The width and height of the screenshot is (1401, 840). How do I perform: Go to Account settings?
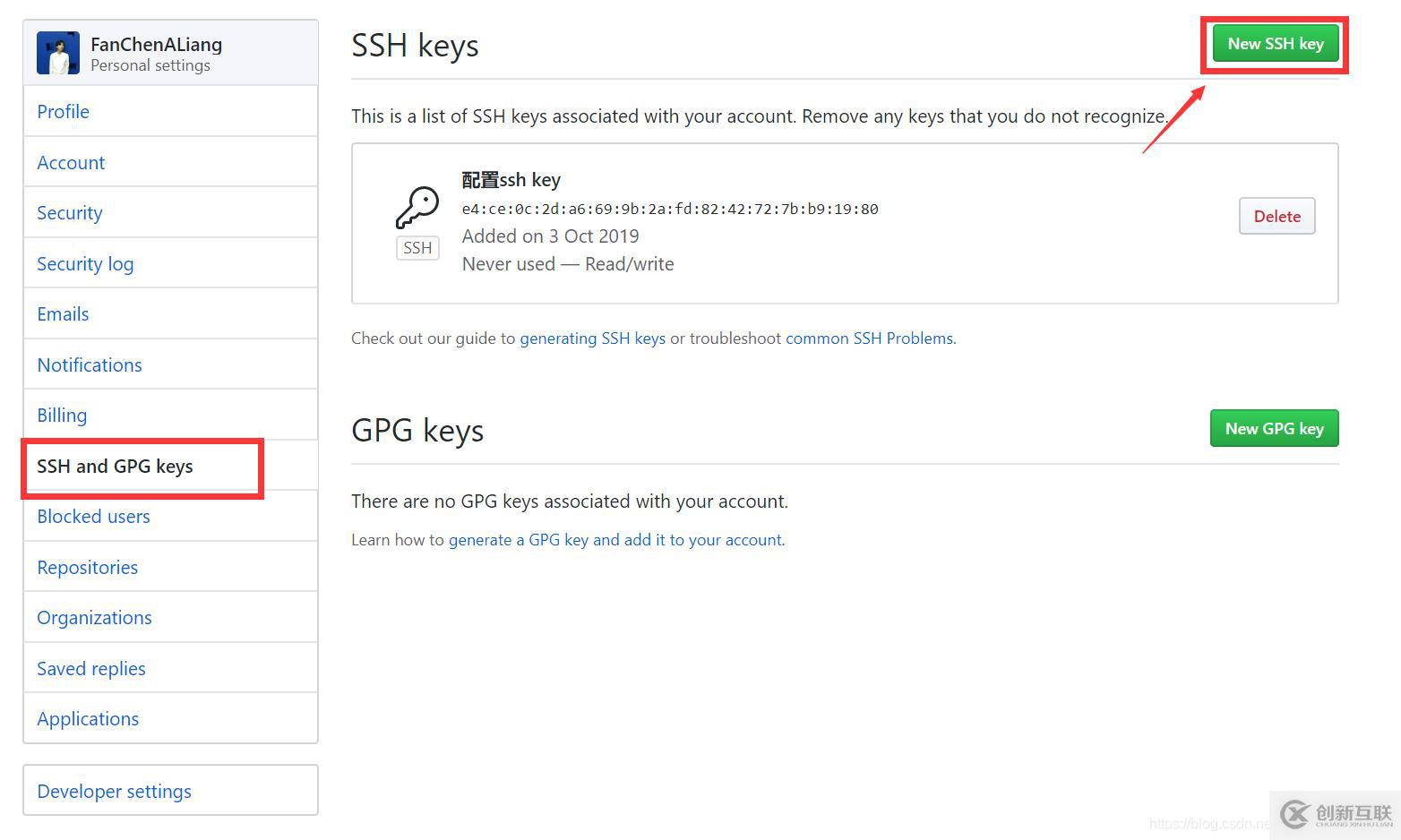[71, 163]
